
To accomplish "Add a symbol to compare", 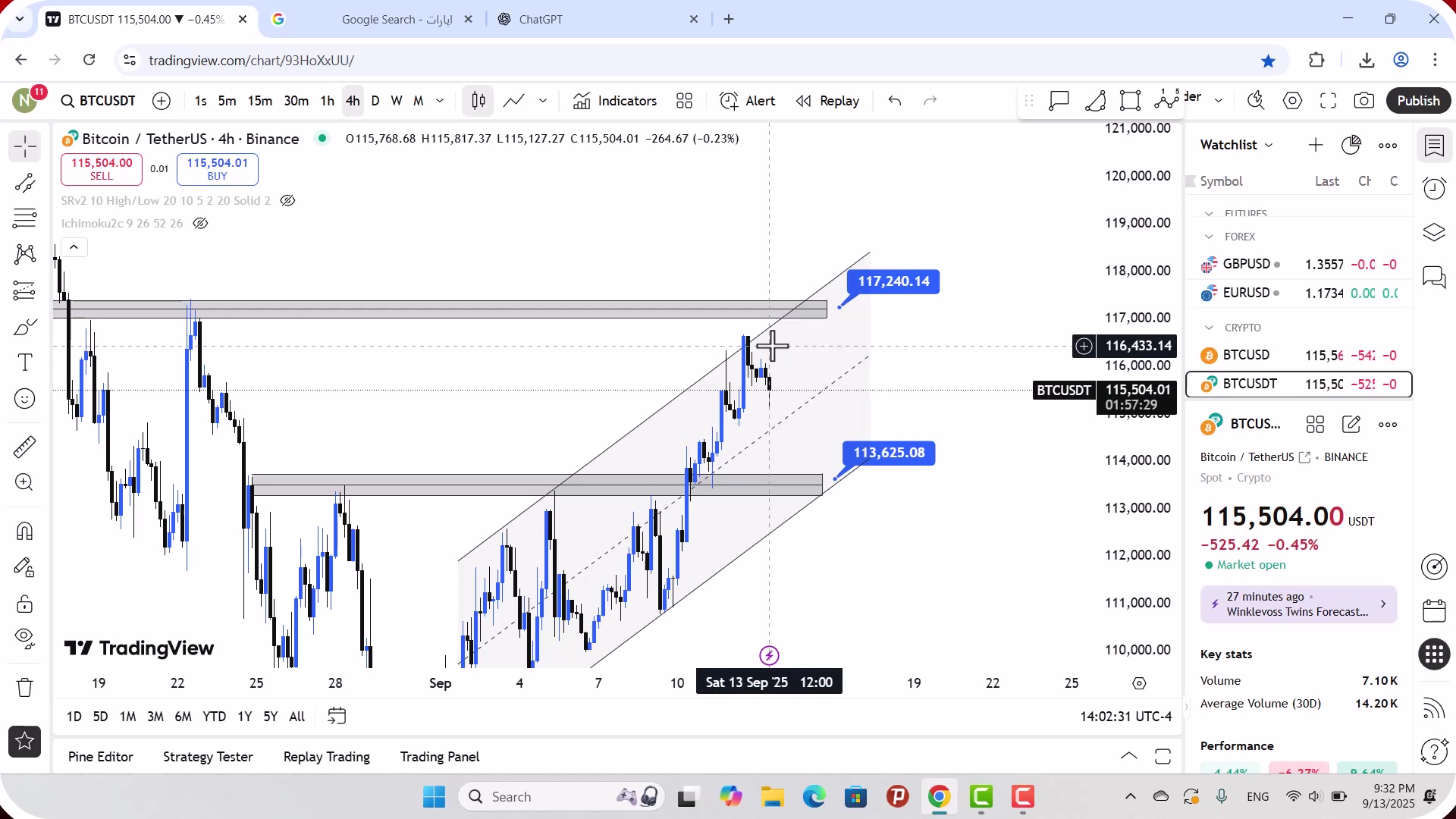I will [162, 101].
